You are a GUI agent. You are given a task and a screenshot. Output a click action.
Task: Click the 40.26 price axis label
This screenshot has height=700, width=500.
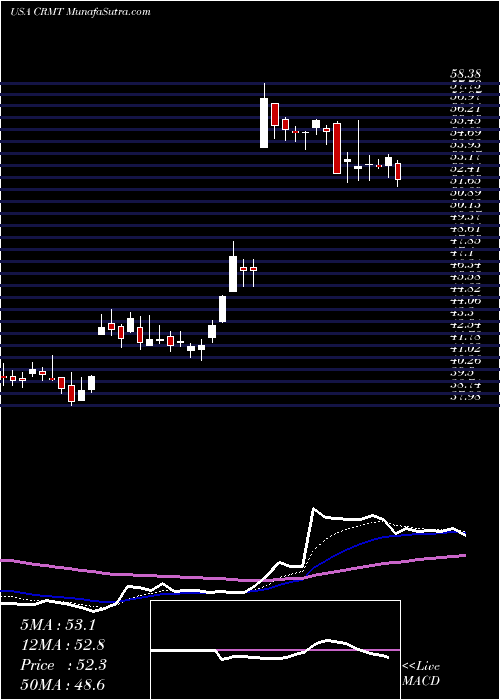tap(465, 360)
